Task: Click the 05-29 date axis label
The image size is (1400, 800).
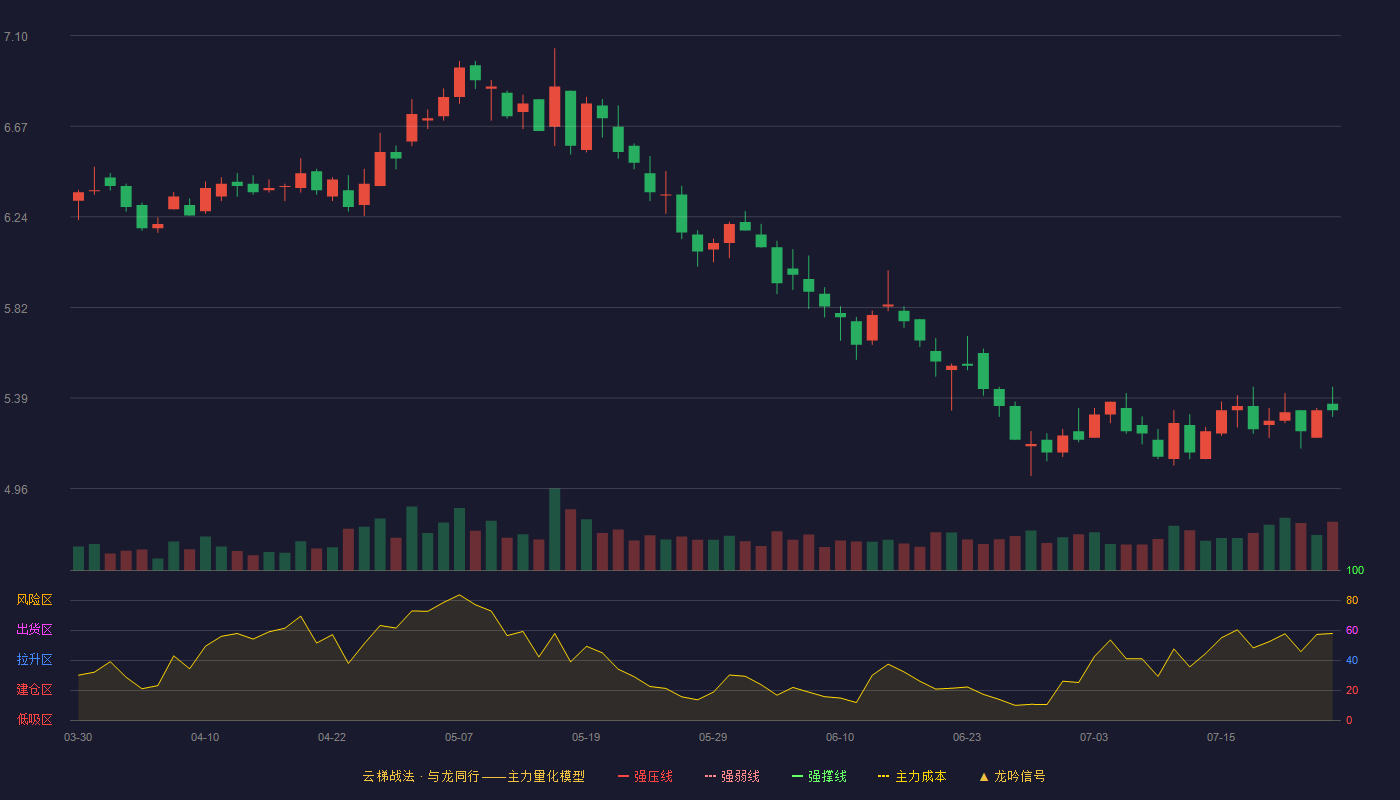Action: pyautogui.click(x=713, y=737)
